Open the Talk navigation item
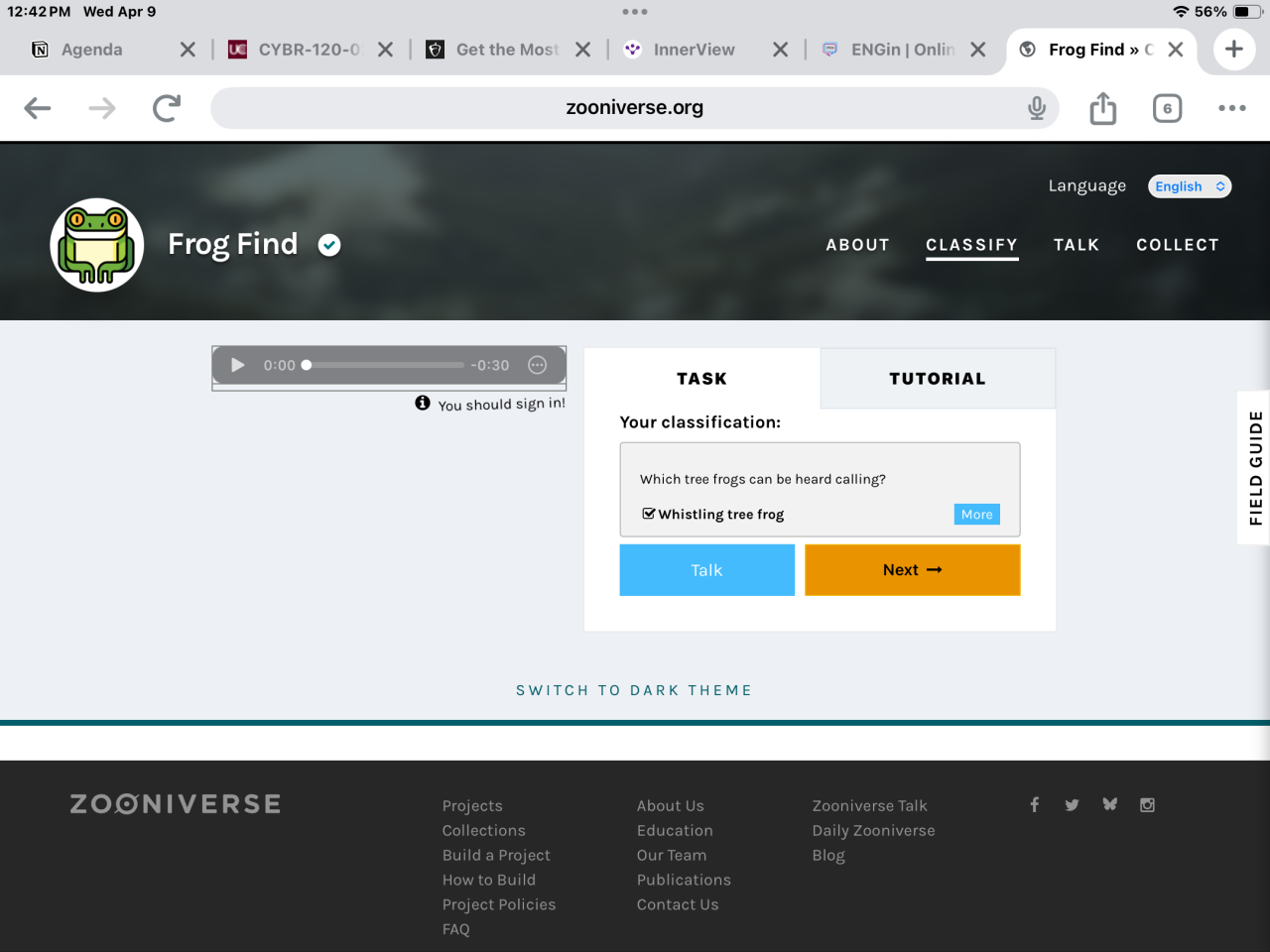This screenshot has height=952, width=1270. [1077, 245]
